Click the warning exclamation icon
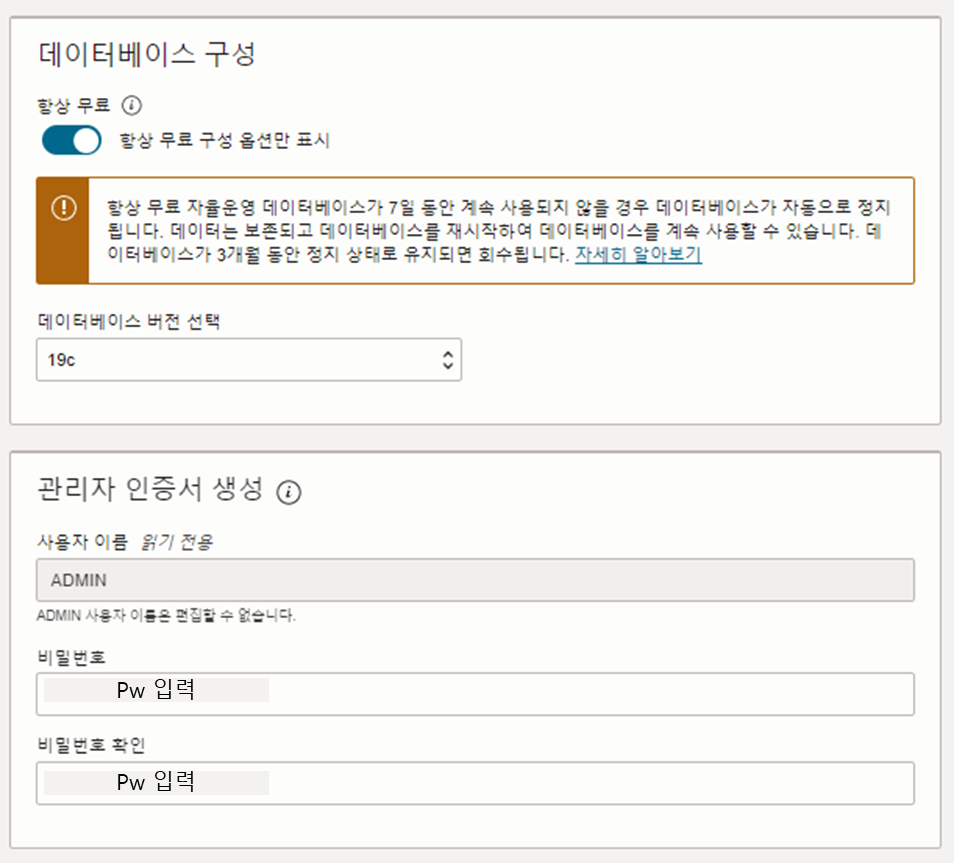 point(64,208)
